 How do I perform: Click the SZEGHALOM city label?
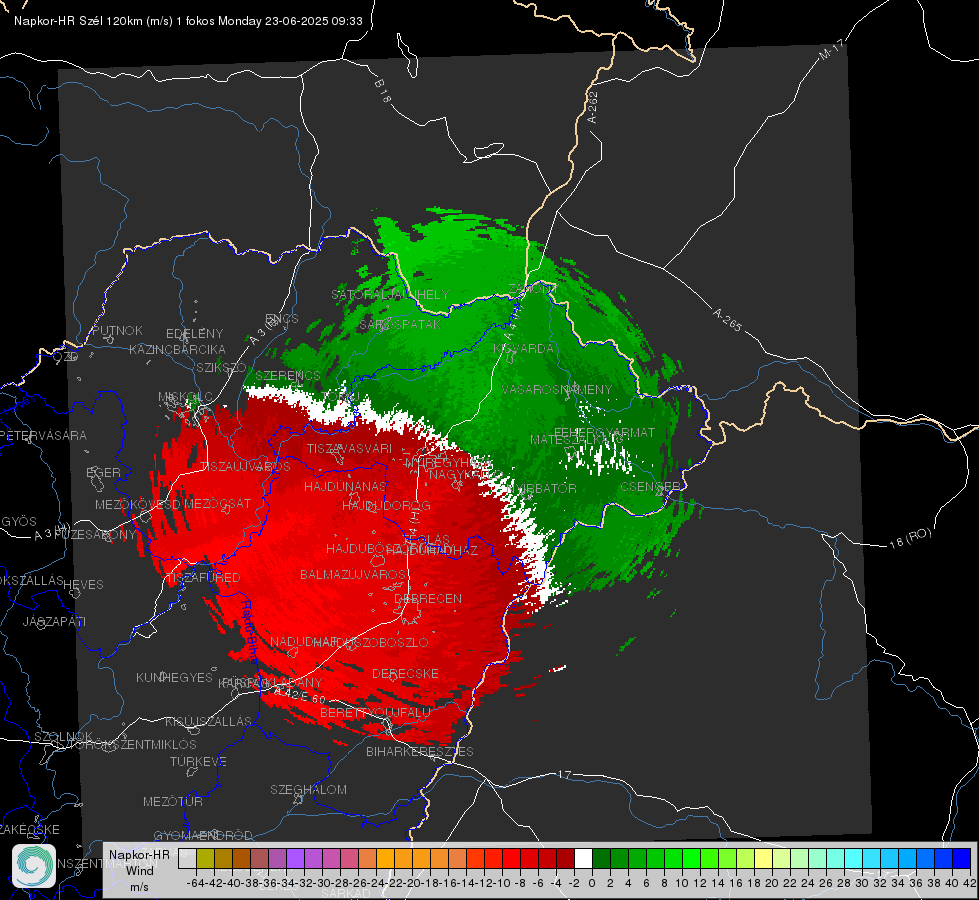pyautogui.click(x=308, y=789)
